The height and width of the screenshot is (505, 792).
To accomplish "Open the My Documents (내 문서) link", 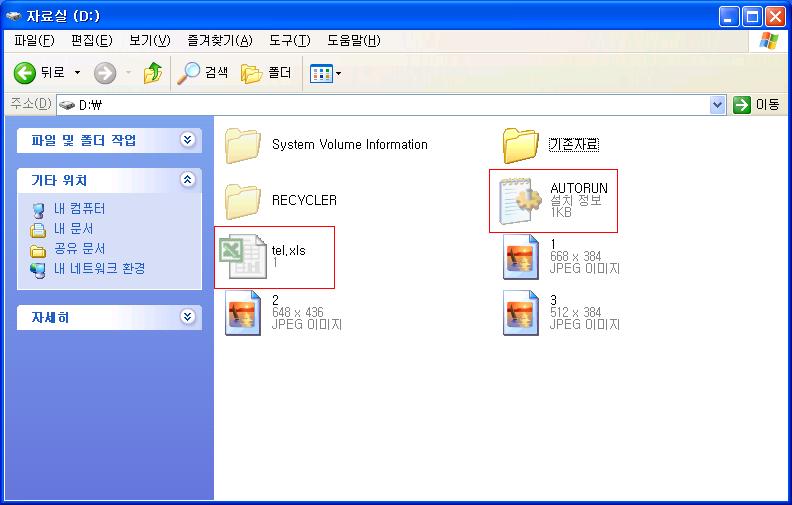I will coord(73,229).
